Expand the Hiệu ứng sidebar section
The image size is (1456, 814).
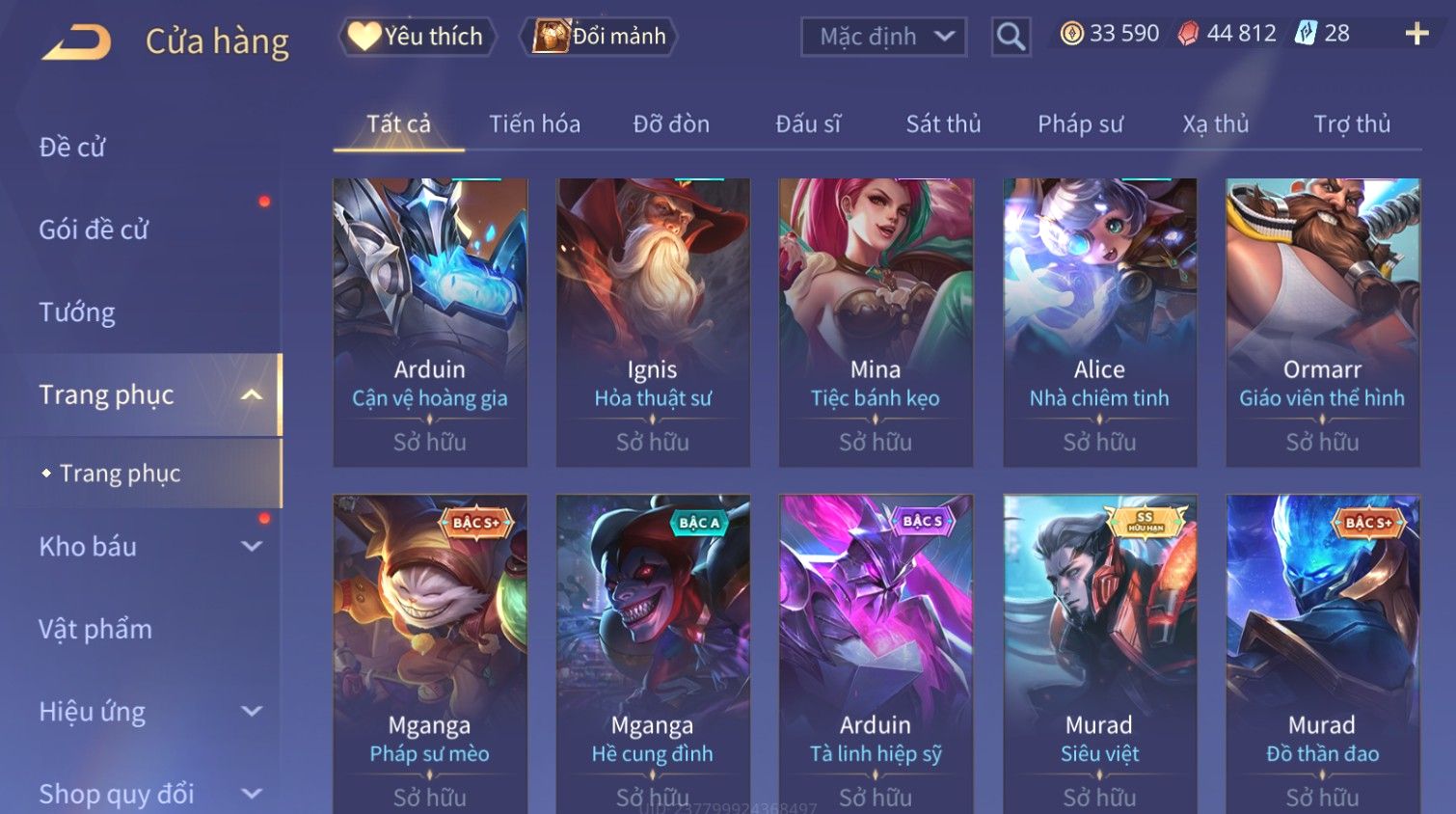[252, 712]
